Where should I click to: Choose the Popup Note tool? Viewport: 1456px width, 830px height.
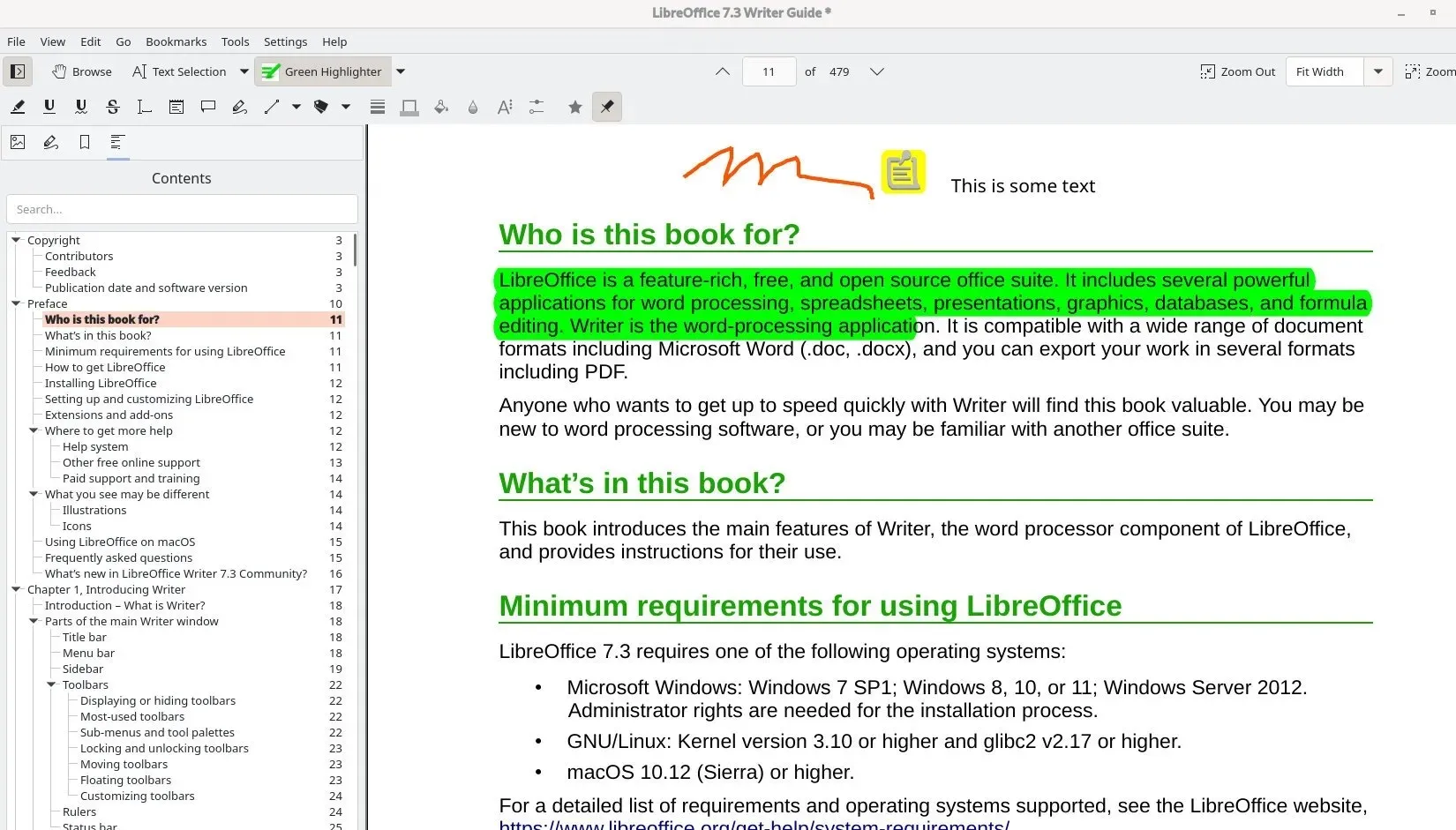pyautogui.click(x=208, y=107)
